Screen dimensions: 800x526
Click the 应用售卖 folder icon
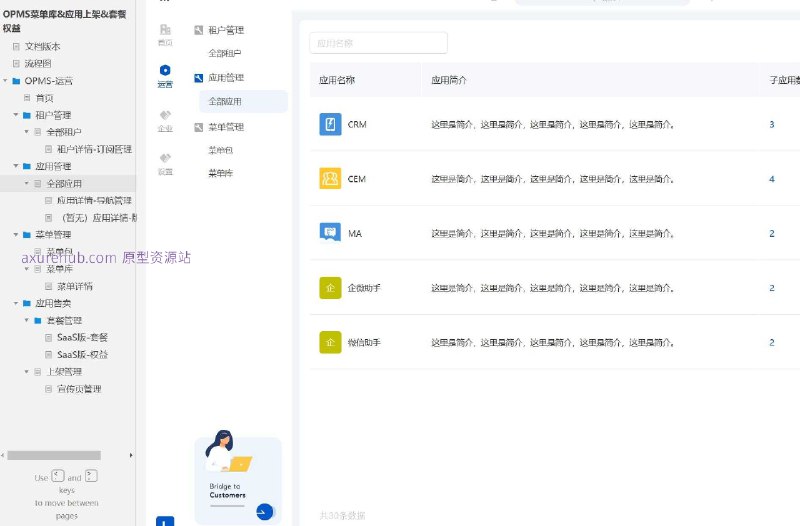[27, 303]
